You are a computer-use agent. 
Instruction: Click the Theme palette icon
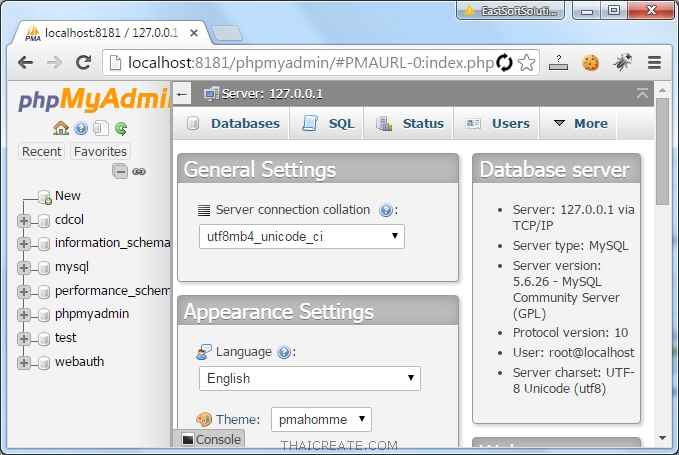[204, 419]
